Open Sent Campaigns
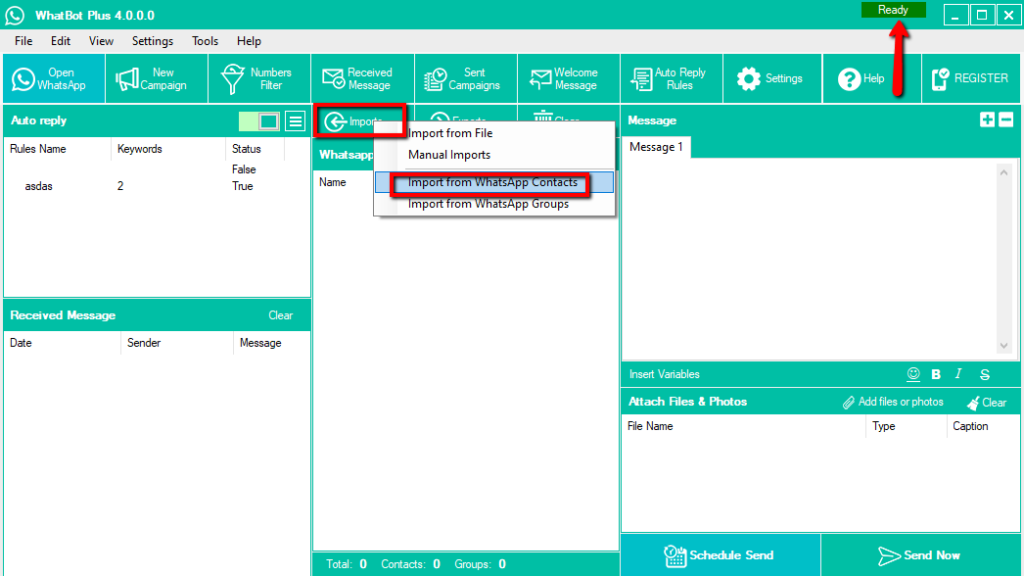The width and height of the screenshot is (1024, 576). click(466, 79)
